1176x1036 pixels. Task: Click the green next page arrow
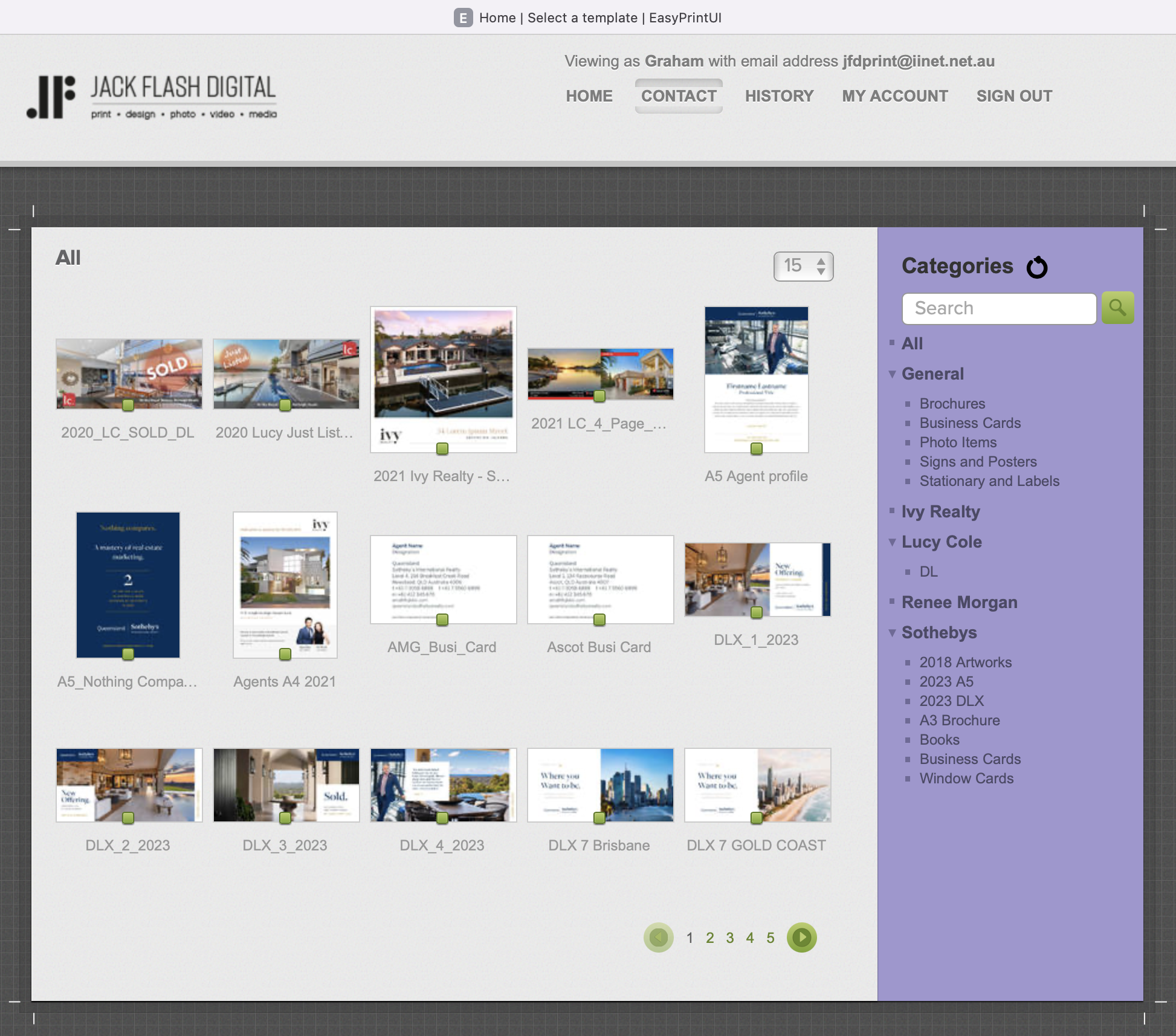click(x=801, y=937)
